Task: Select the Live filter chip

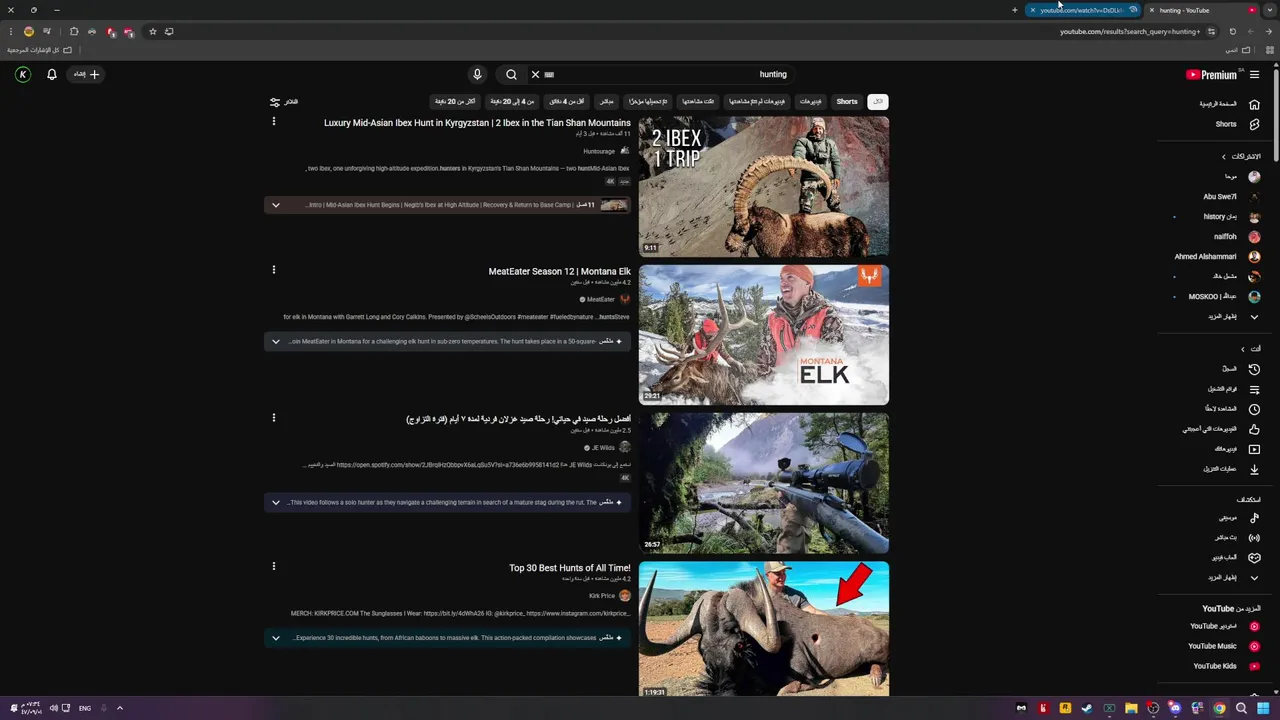Action: [x=606, y=102]
